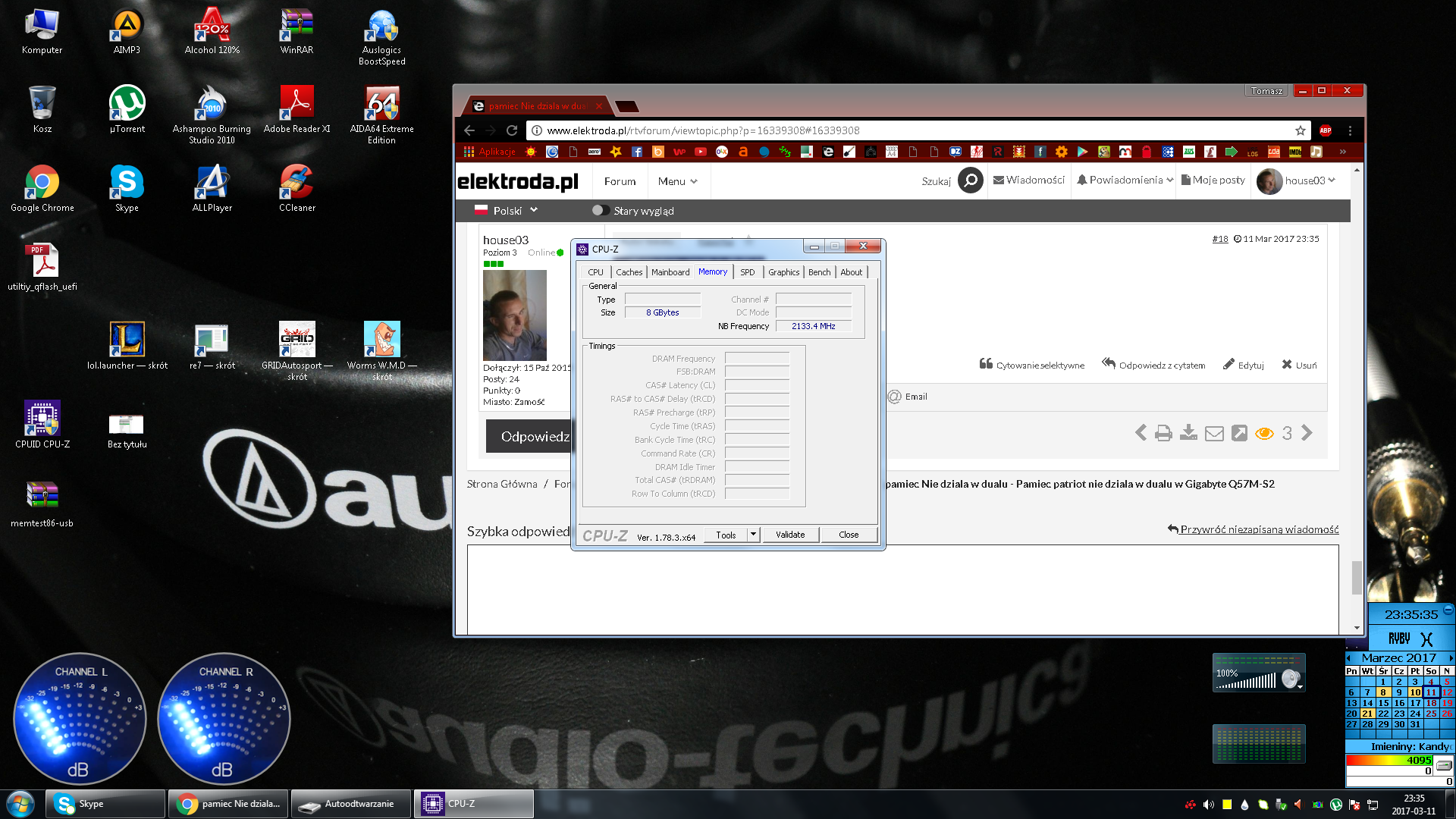Click the Close button in CPU-Z
This screenshot has width=1456, height=819.
(x=849, y=535)
